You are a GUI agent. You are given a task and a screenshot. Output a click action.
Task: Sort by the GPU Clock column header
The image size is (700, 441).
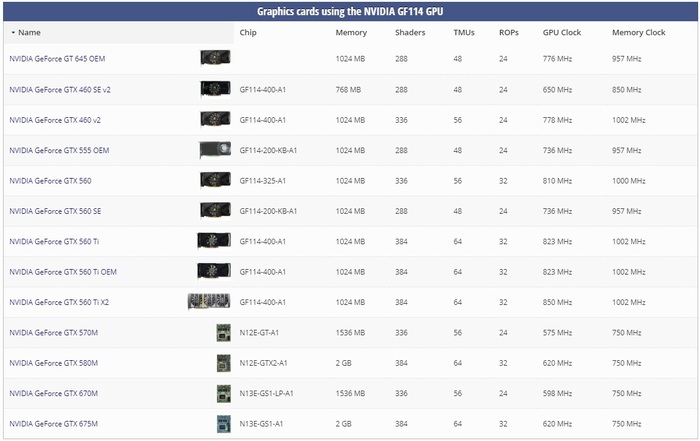click(562, 33)
